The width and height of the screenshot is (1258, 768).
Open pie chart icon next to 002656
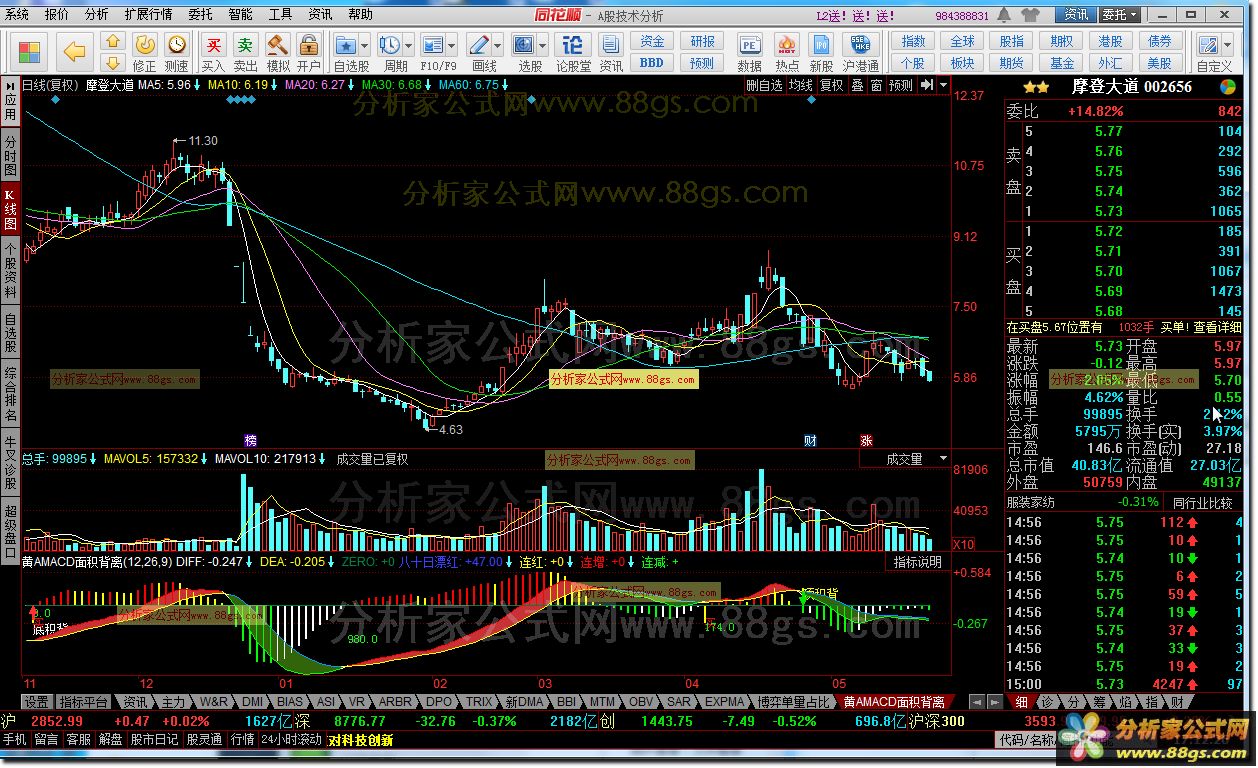1227,87
